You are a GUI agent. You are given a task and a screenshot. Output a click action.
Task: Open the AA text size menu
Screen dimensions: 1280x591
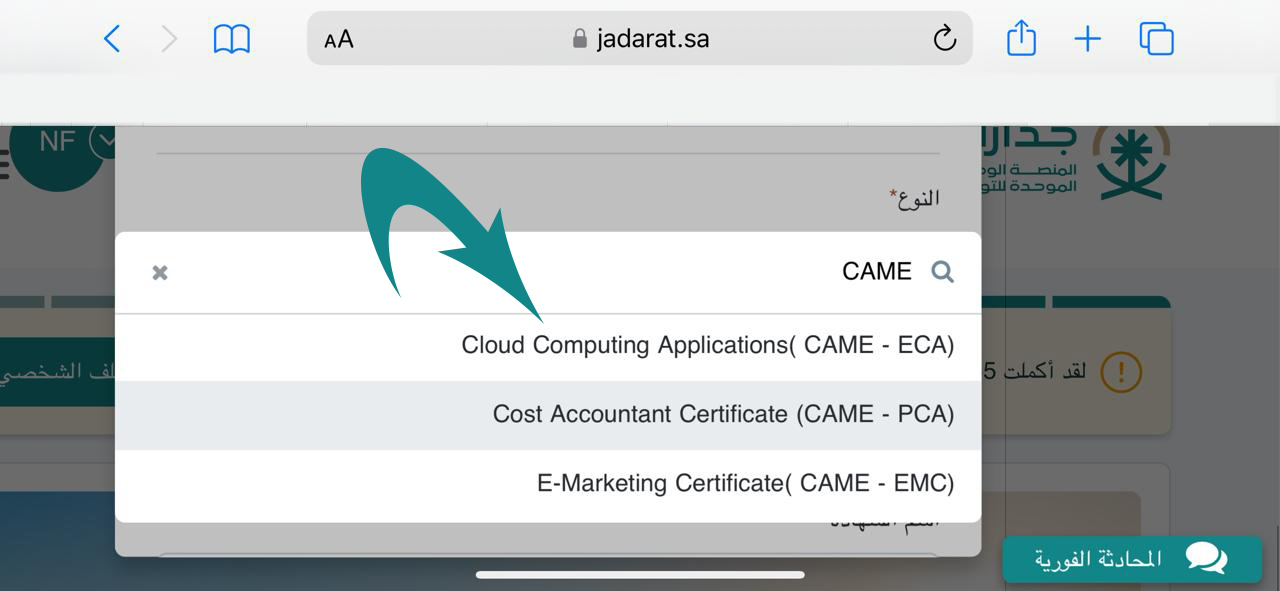pos(339,40)
